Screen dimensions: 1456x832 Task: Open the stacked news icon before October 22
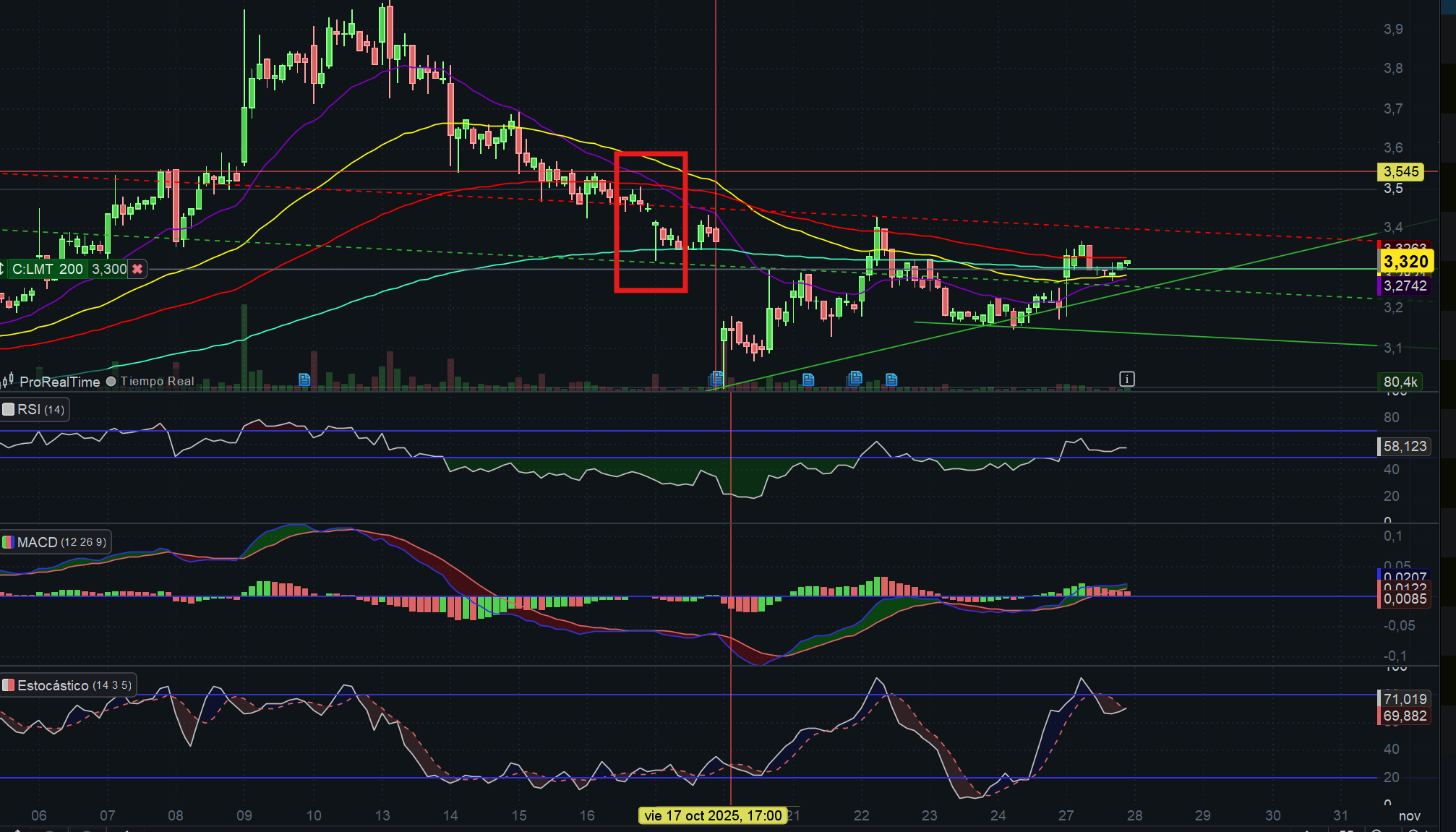(x=855, y=377)
